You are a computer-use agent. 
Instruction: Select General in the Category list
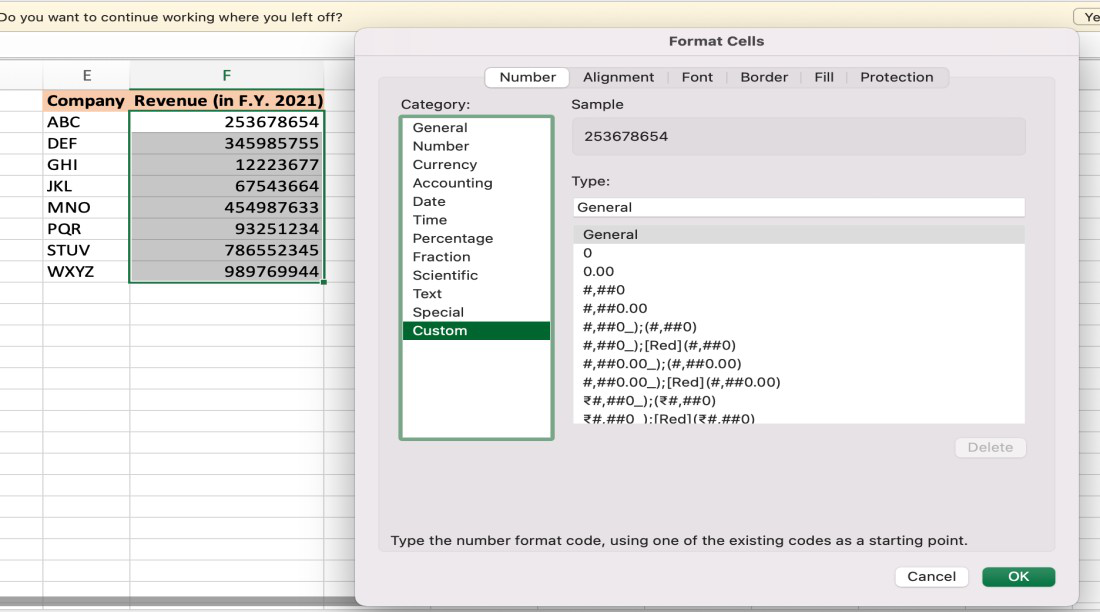click(476, 128)
